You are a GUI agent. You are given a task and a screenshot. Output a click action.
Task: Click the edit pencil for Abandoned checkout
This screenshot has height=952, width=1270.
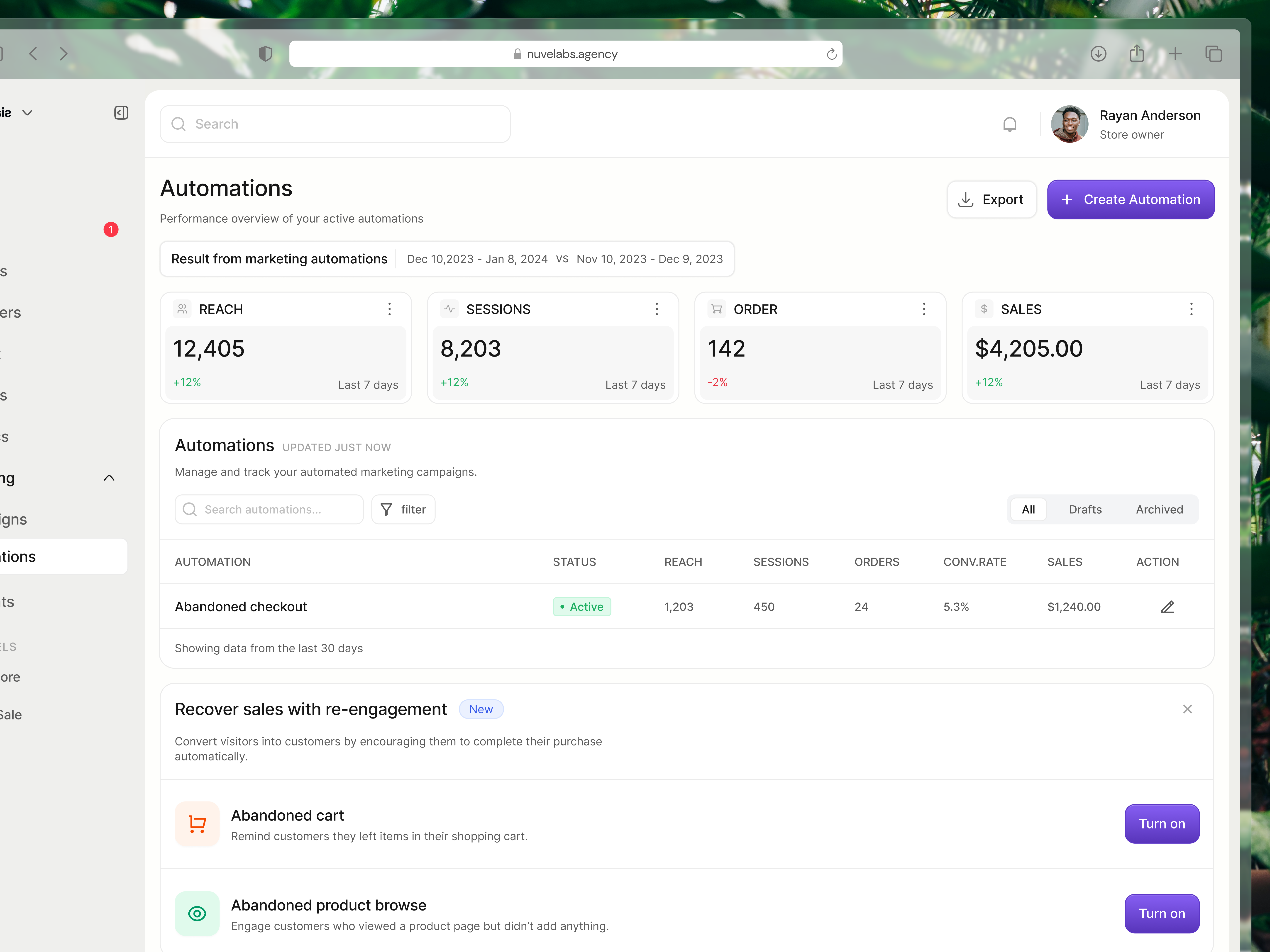[x=1168, y=607]
